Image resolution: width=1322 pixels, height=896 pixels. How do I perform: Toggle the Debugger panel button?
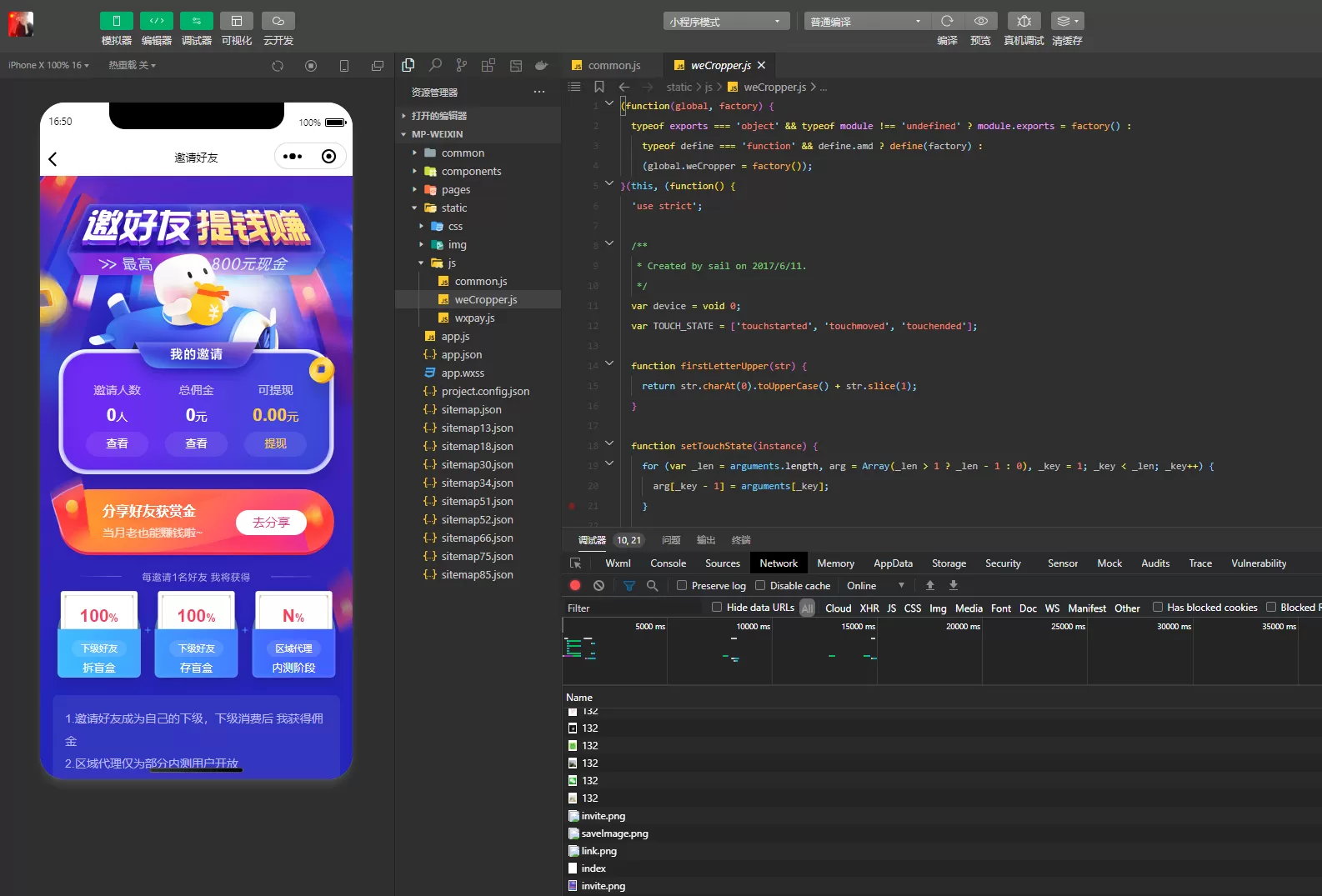coord(196,21)
